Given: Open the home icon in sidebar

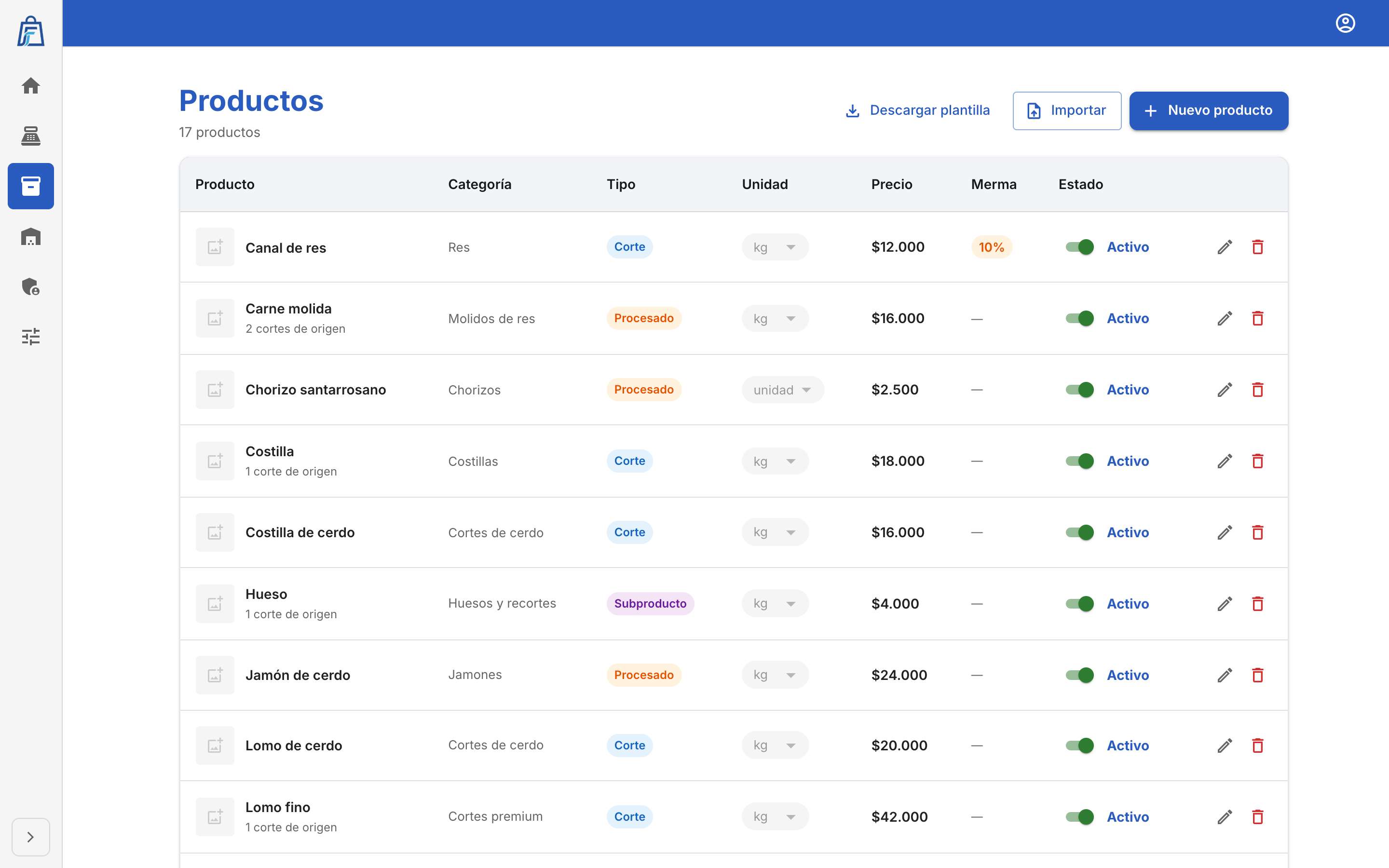Looking at the screenshot, I should (30, 86).
